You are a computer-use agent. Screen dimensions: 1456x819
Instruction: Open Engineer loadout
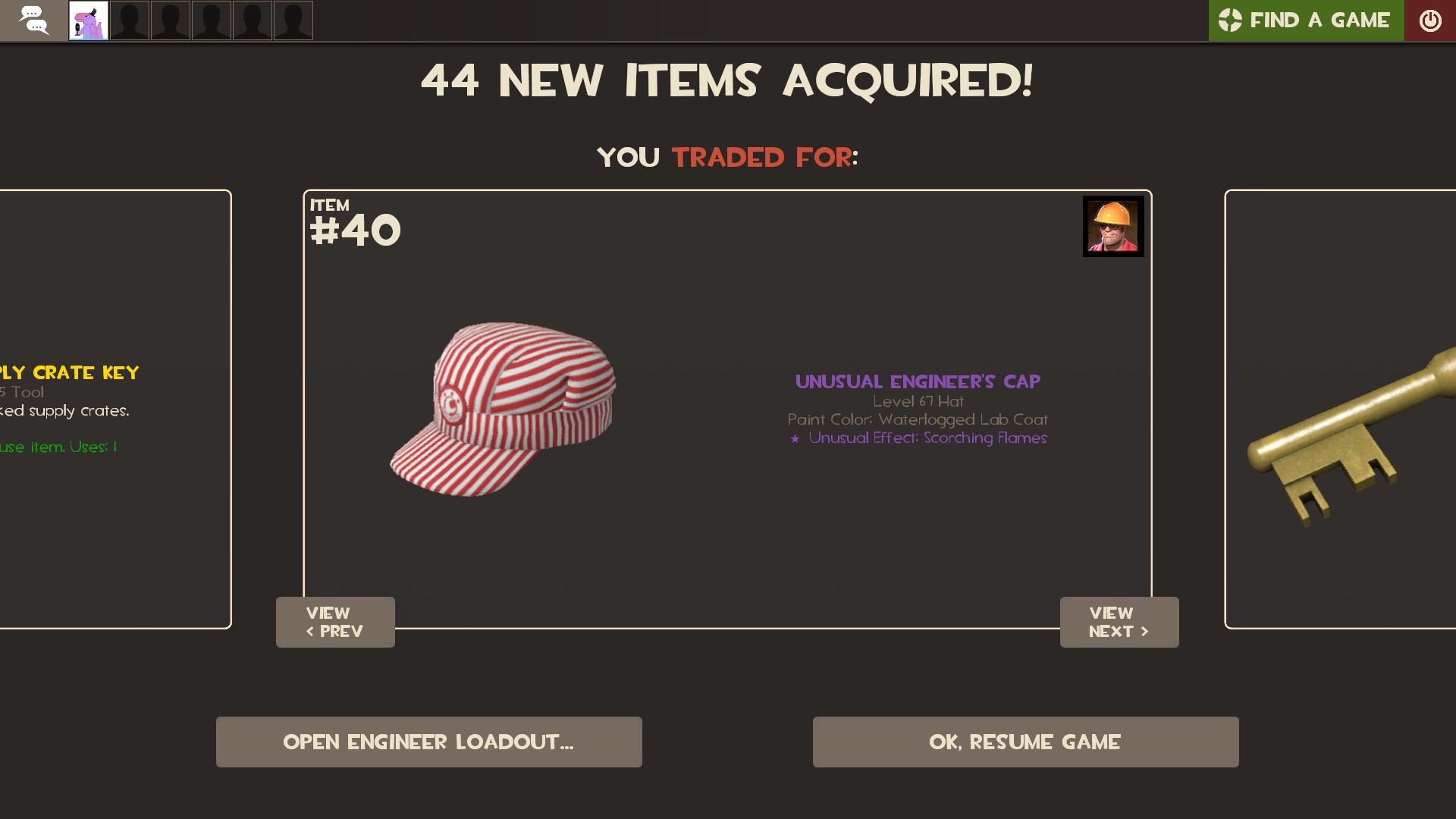coord(429,742)
